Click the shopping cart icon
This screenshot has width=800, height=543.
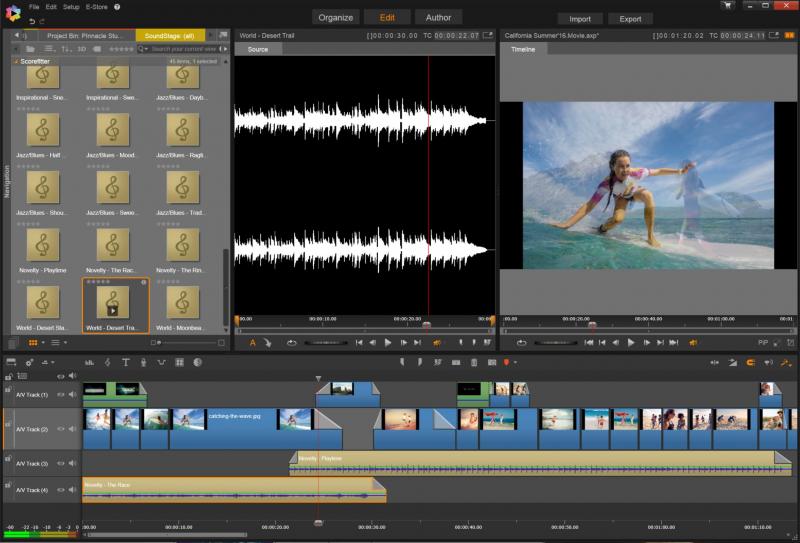click(x=727, y=5)
